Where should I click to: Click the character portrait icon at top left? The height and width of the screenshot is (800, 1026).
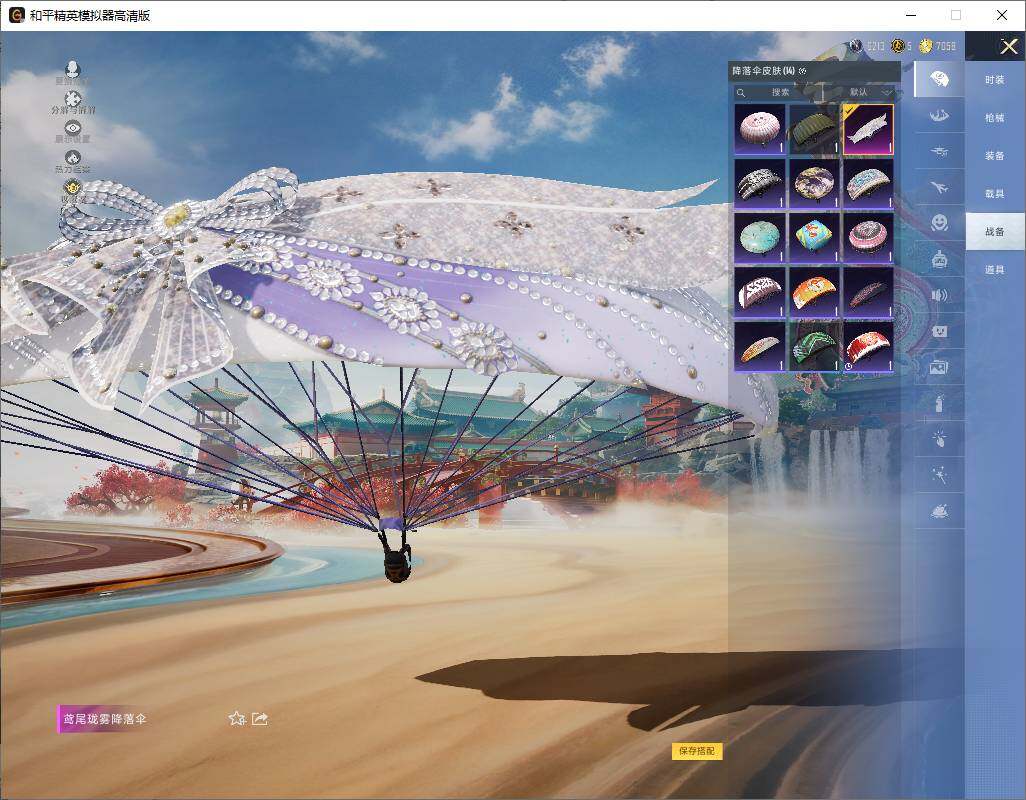coord(73,69)
